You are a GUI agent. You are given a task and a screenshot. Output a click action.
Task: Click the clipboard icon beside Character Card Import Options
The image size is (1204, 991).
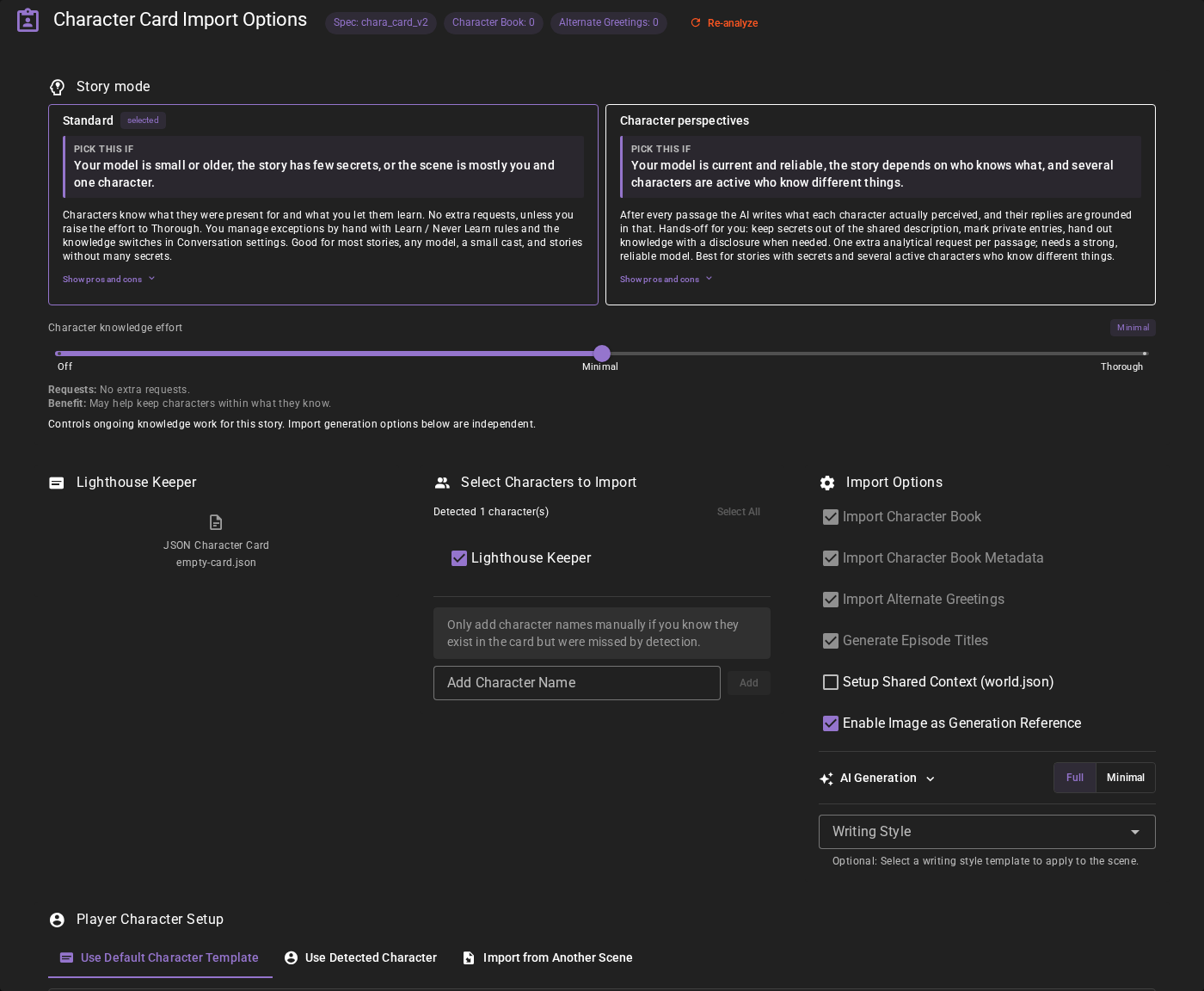(28, 20)
